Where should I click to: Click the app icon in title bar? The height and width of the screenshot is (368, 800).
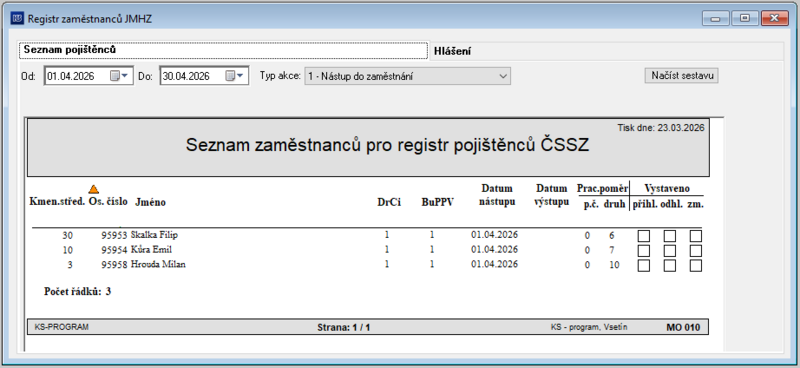(18, 19)
